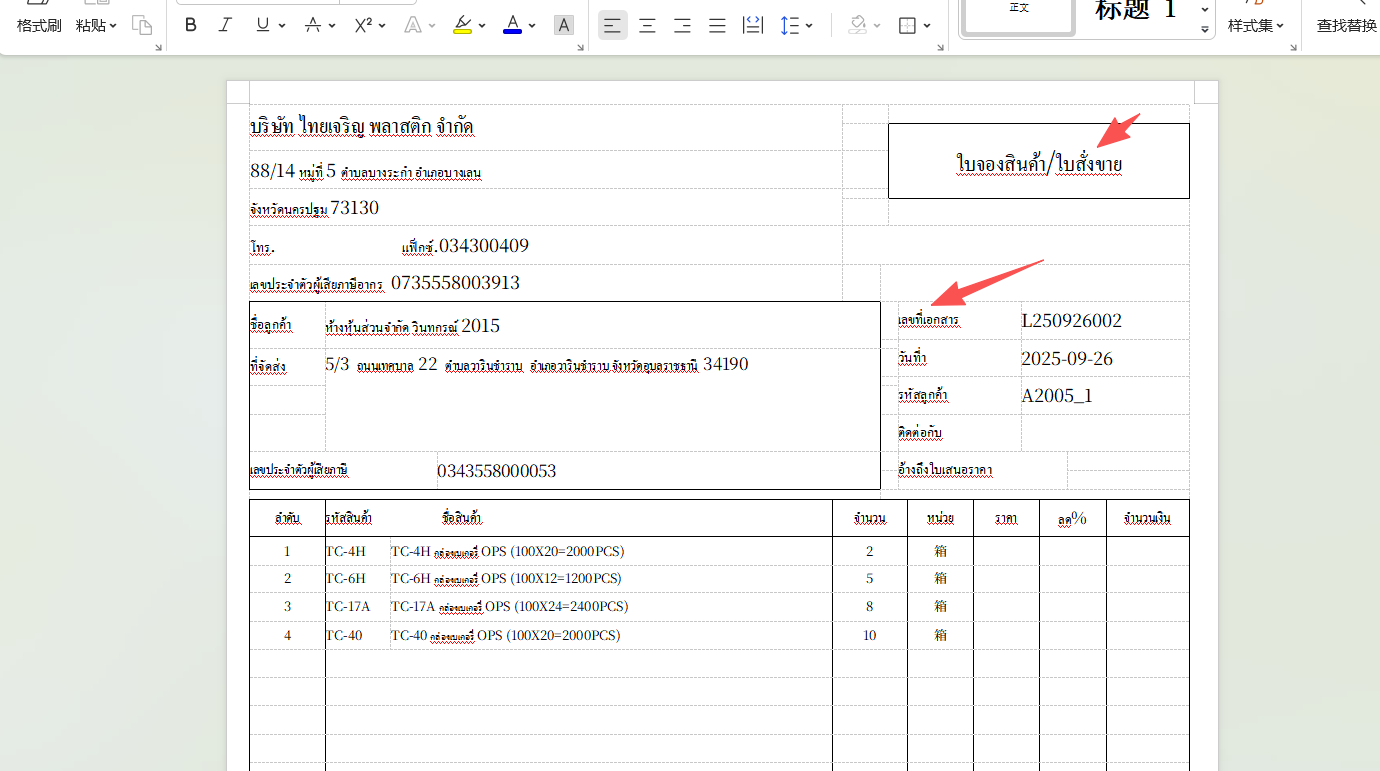Toggle bold formatting
Viewport: 1380px width, 771px height.
tap(191, 25)
